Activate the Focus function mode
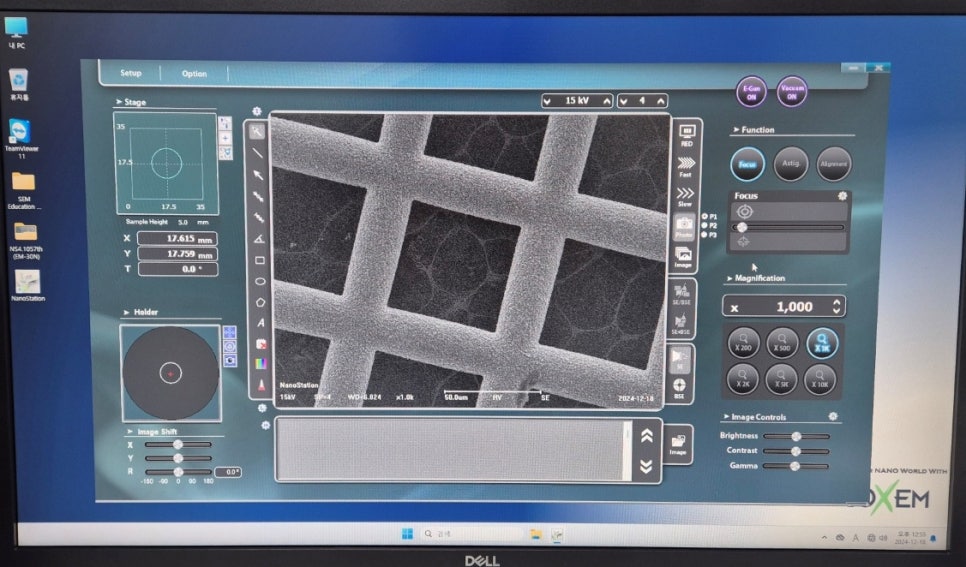This screenshot has height=567, width=966. click(747, 164)
